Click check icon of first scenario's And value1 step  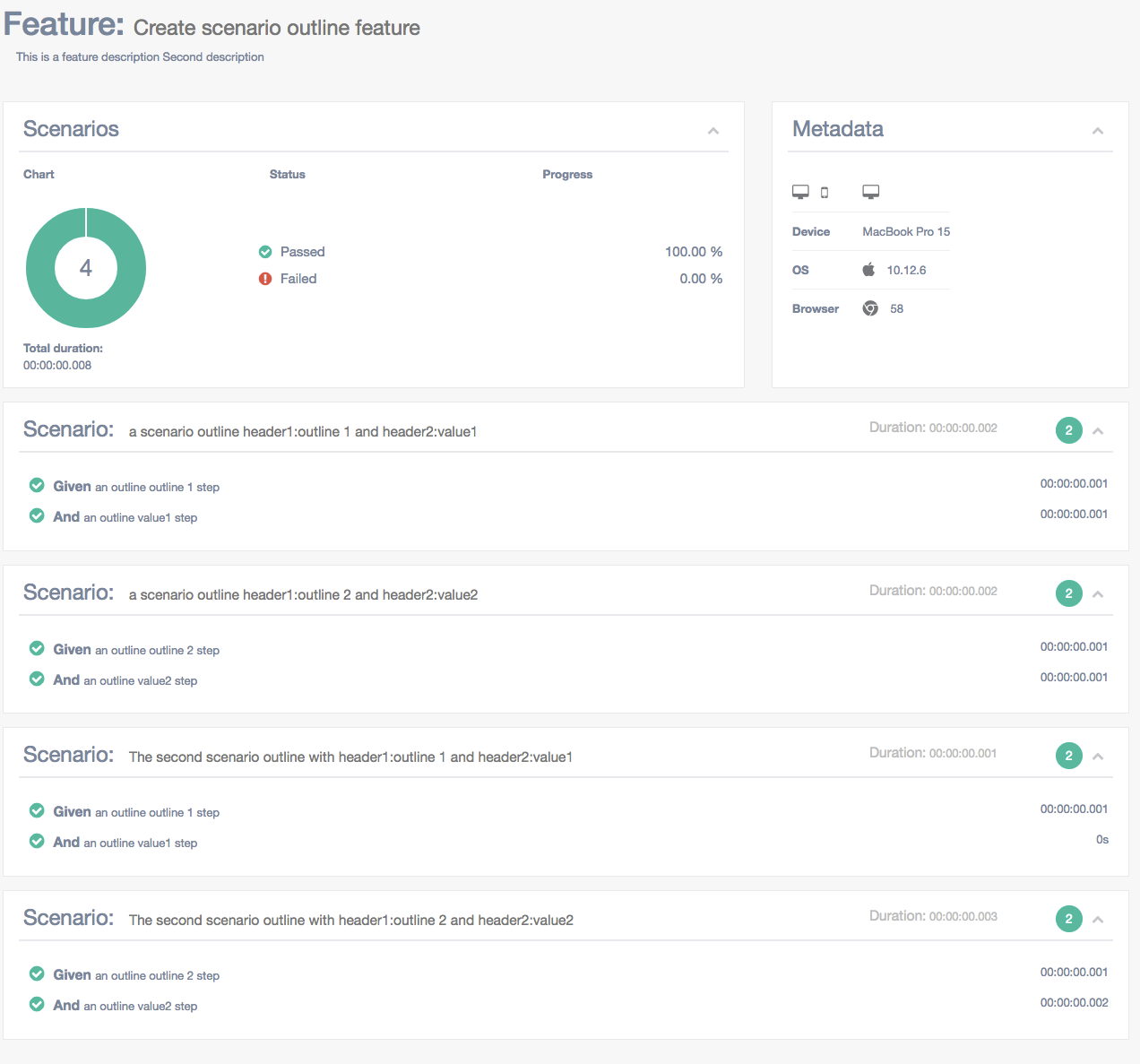click(37, 515)
